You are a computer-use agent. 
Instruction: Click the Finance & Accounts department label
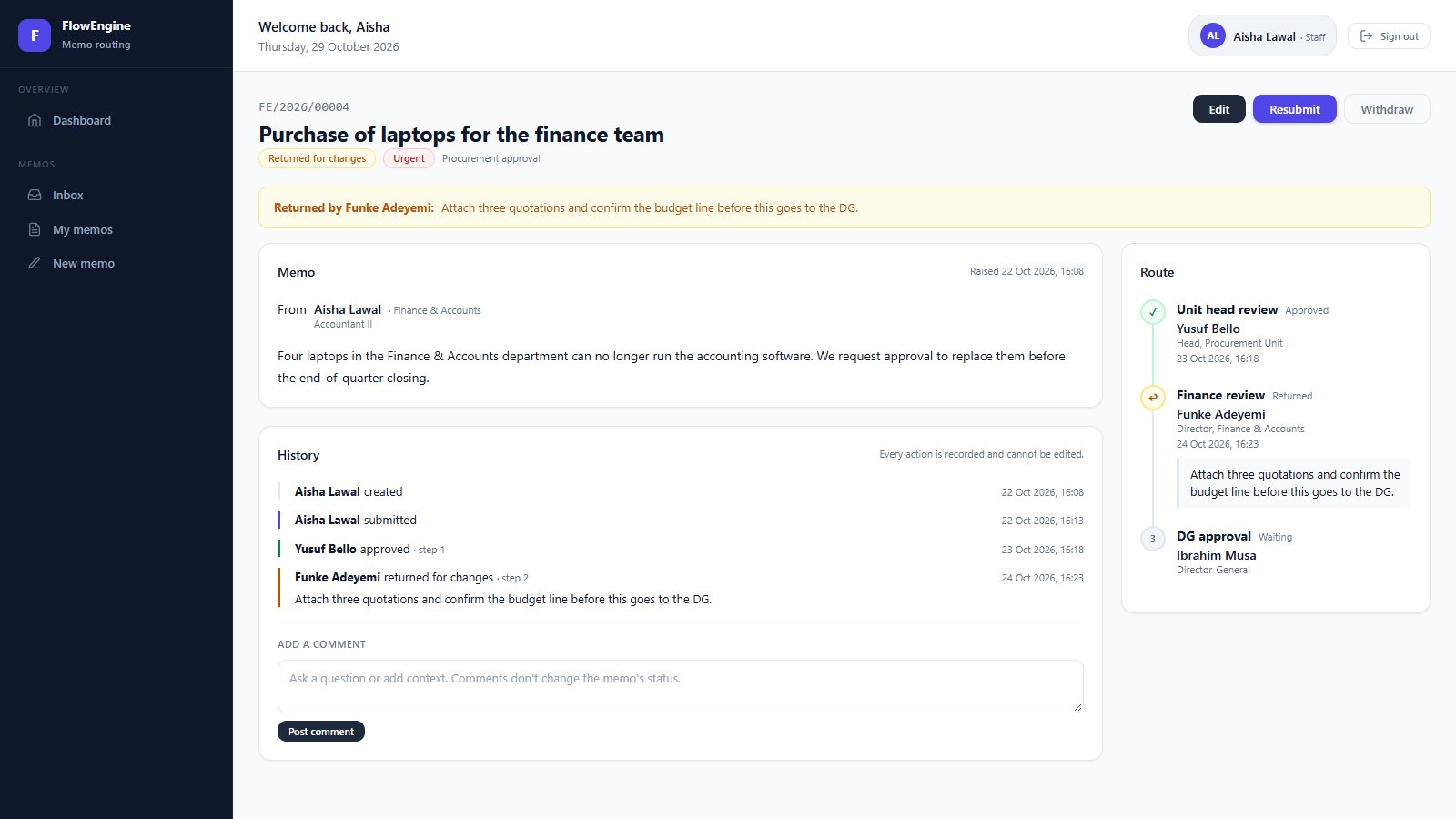(x=437, y=310)
